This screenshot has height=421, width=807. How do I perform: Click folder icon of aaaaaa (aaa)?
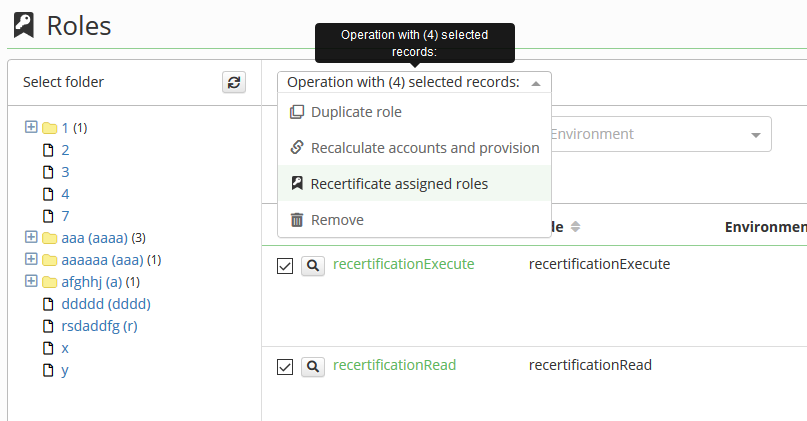tap(49, 260)
